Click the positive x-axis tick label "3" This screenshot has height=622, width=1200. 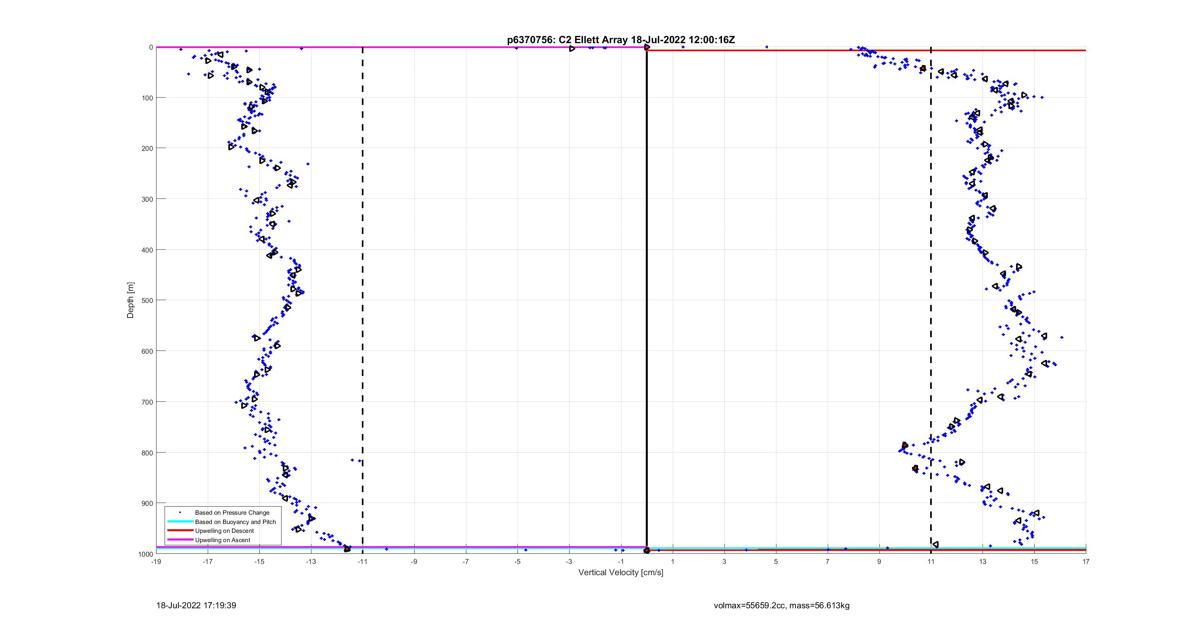tap(725, 561)
